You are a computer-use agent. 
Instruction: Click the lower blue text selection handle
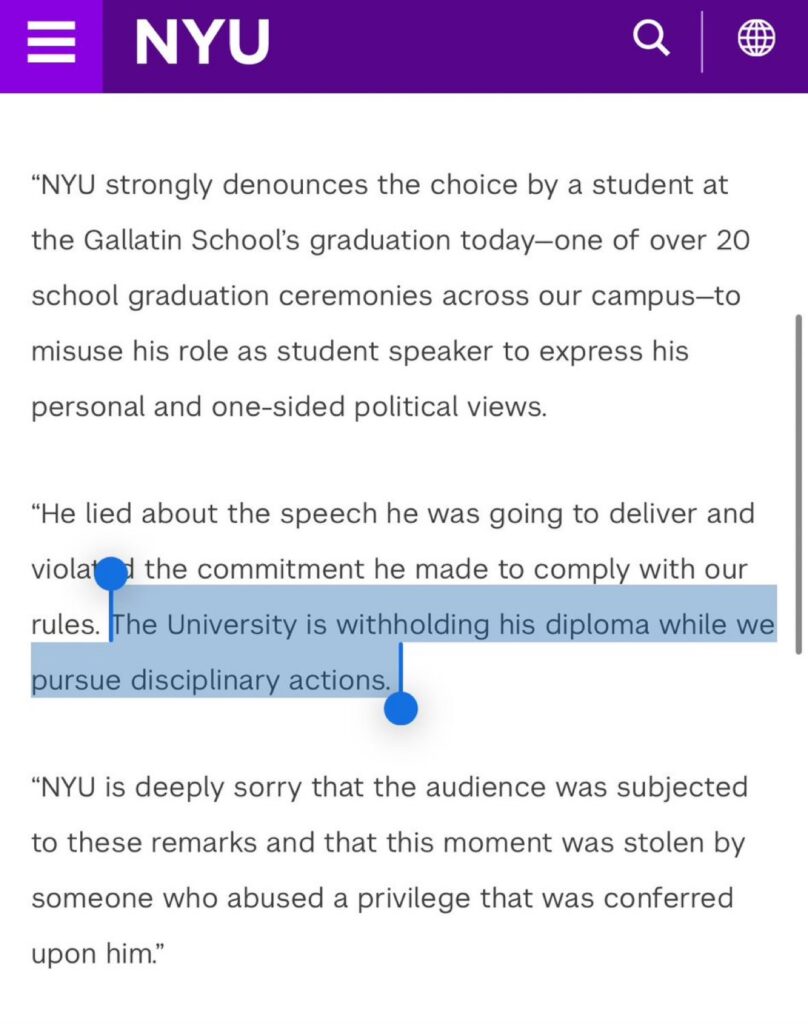click(x=400, y=707)
